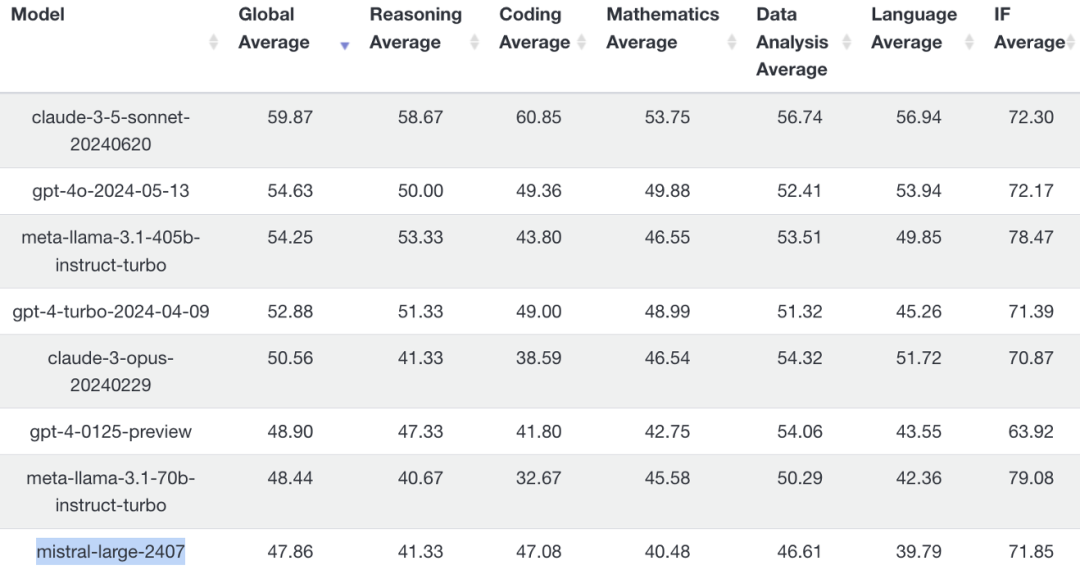The height and width of the screenshot is (579, 1080).
Task: Click the claude-3-opus-20240229 model cell
Action: coord(110,372)
